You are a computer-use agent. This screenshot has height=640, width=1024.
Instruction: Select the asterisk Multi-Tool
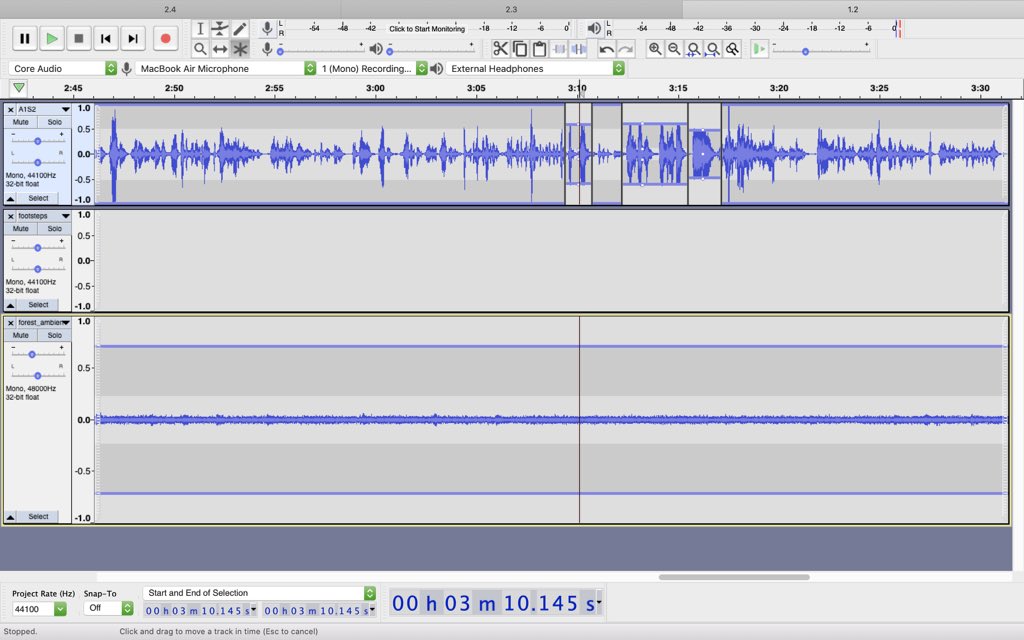(x=240, y=49)
